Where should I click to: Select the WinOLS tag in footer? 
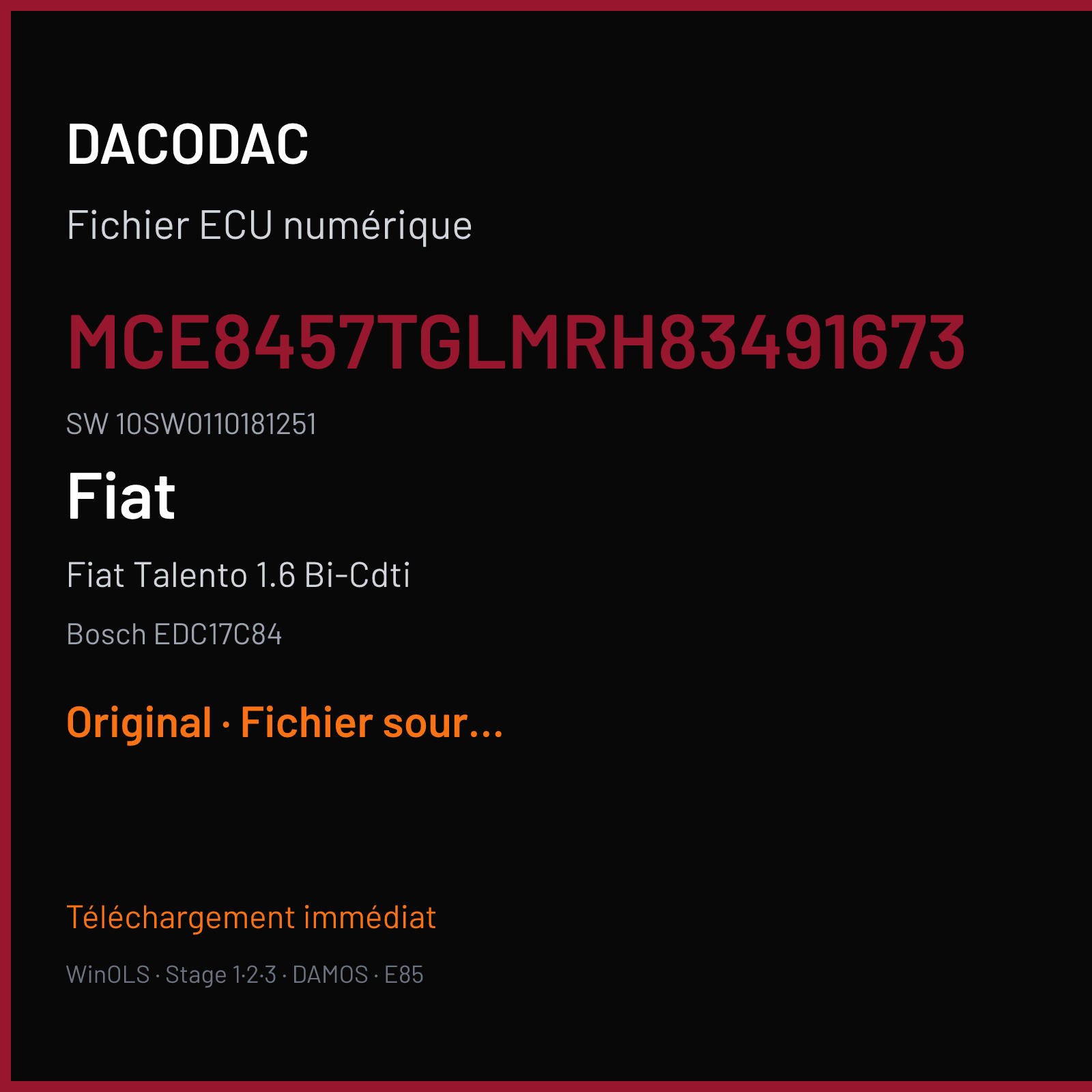click(109, 975)
